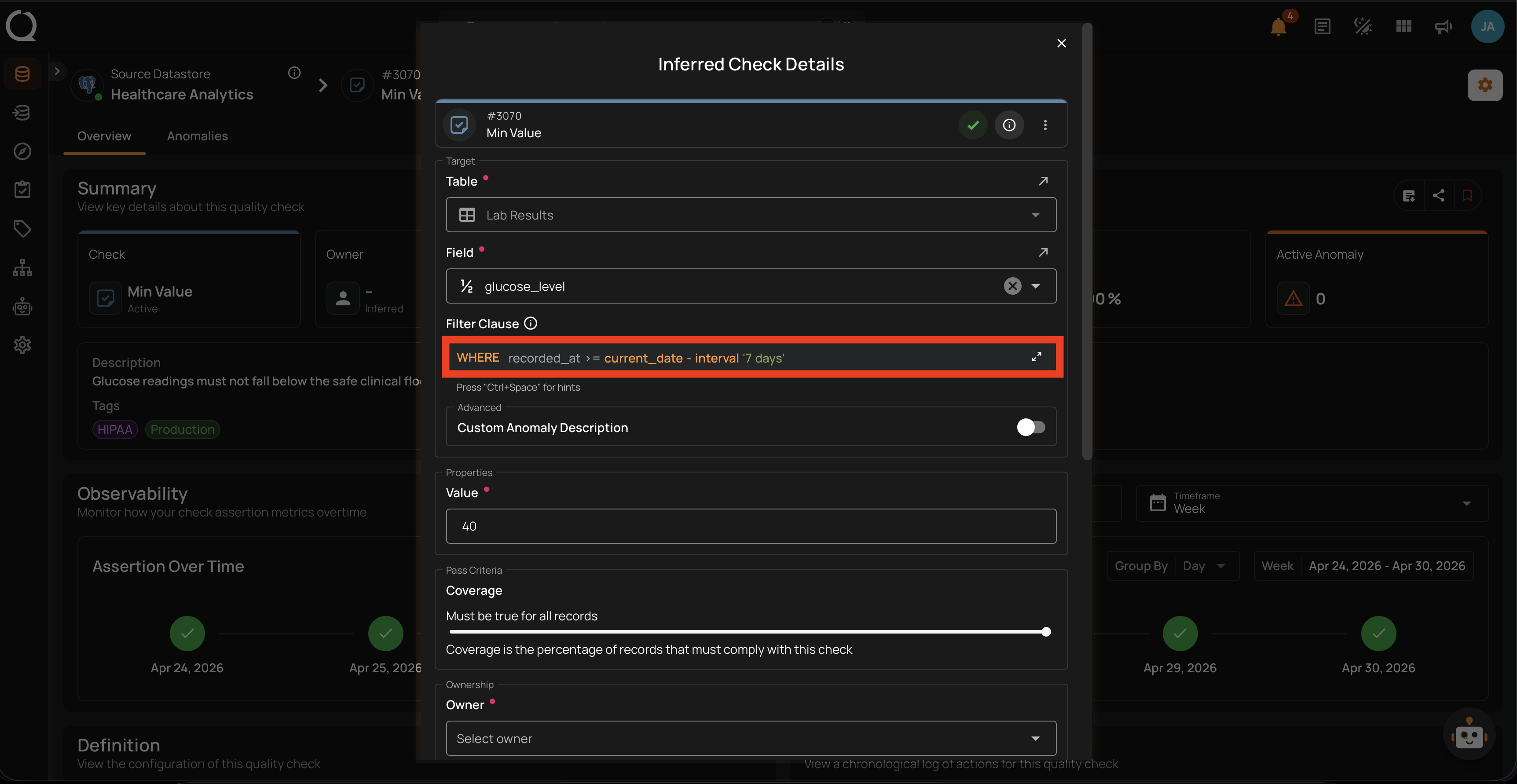Expand the glucose_level Field dropdown
This screenshot has height=784, width=1517.
(x=1035, y=286)
